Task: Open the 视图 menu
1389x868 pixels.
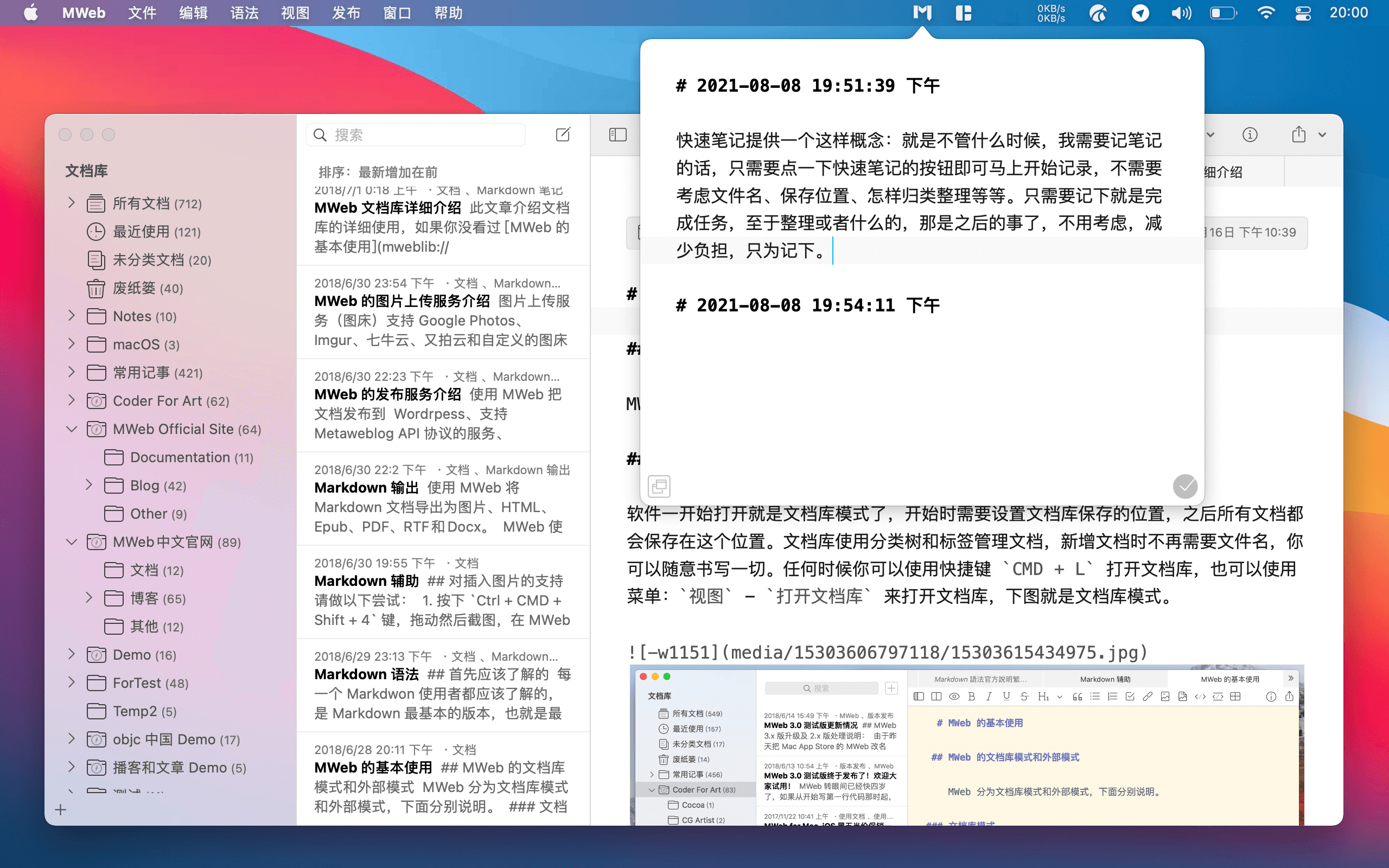Action: coord(294,12)
